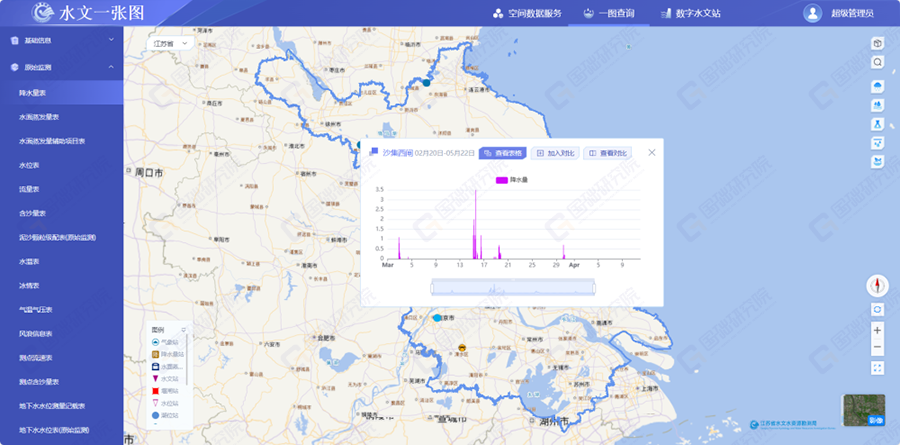900x445 pixels.
Task: Click the map search magnifier icon
Action: pyautogui.click(x=877, y=62)
